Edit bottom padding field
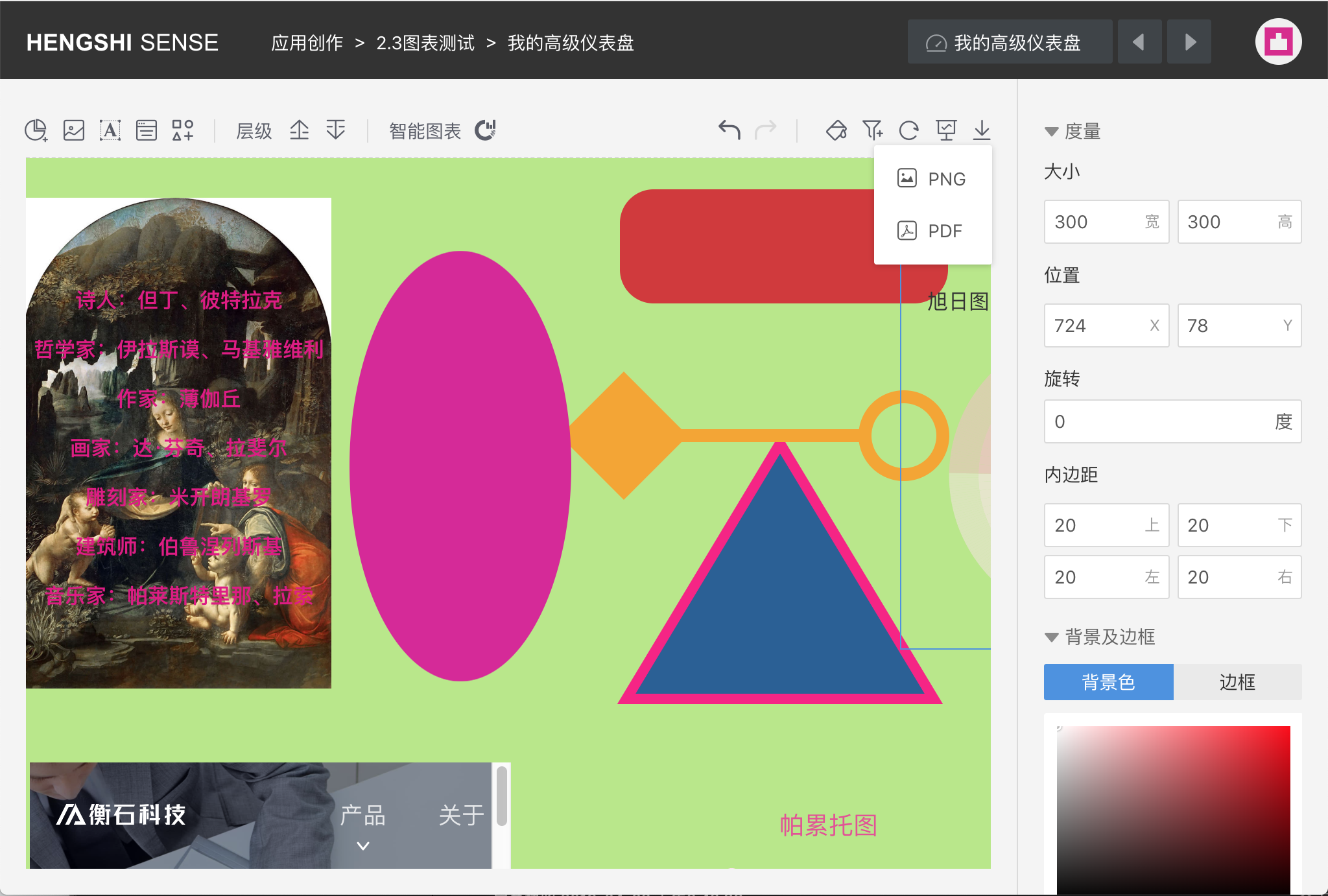This screenshot has width=1328, height=896. tap(1239, 525)
